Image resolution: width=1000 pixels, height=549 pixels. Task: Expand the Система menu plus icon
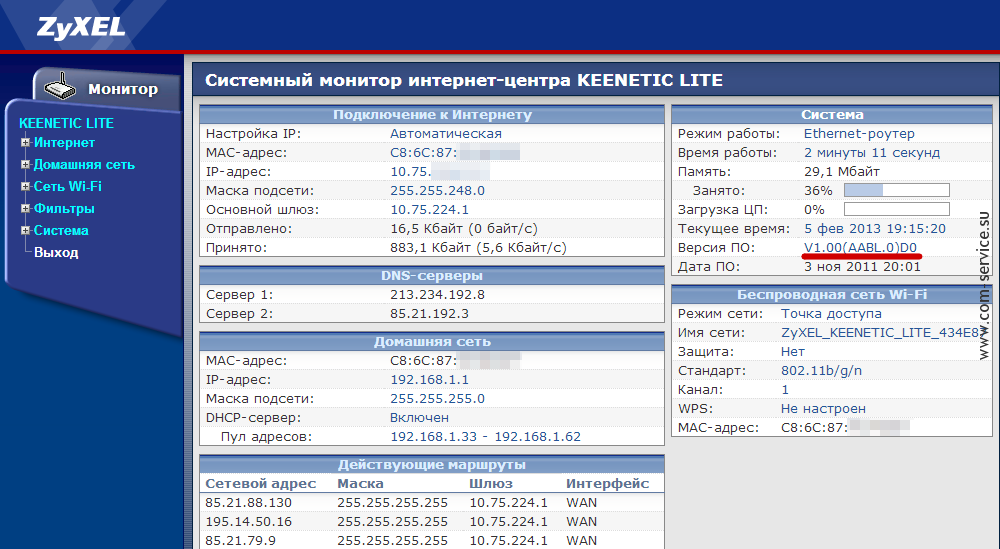[x=25, y=231]
